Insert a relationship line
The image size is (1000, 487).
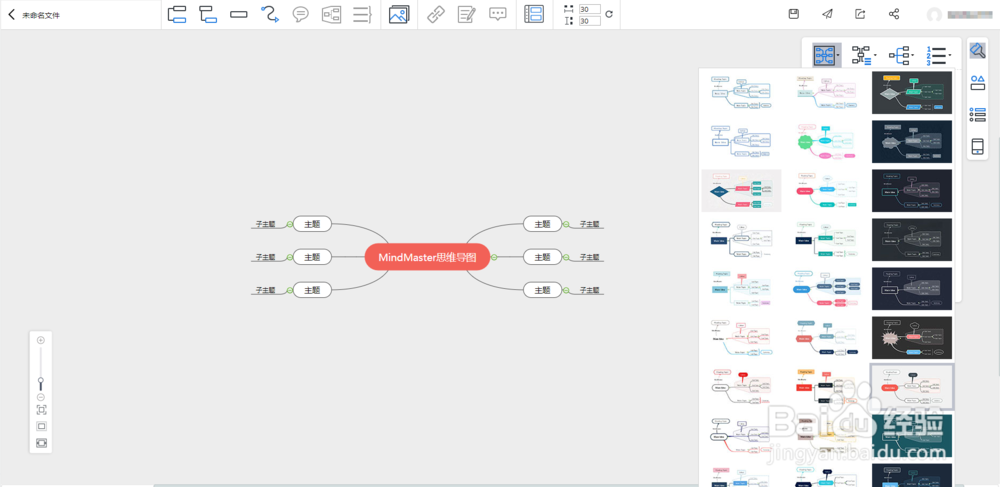point(270,14)
